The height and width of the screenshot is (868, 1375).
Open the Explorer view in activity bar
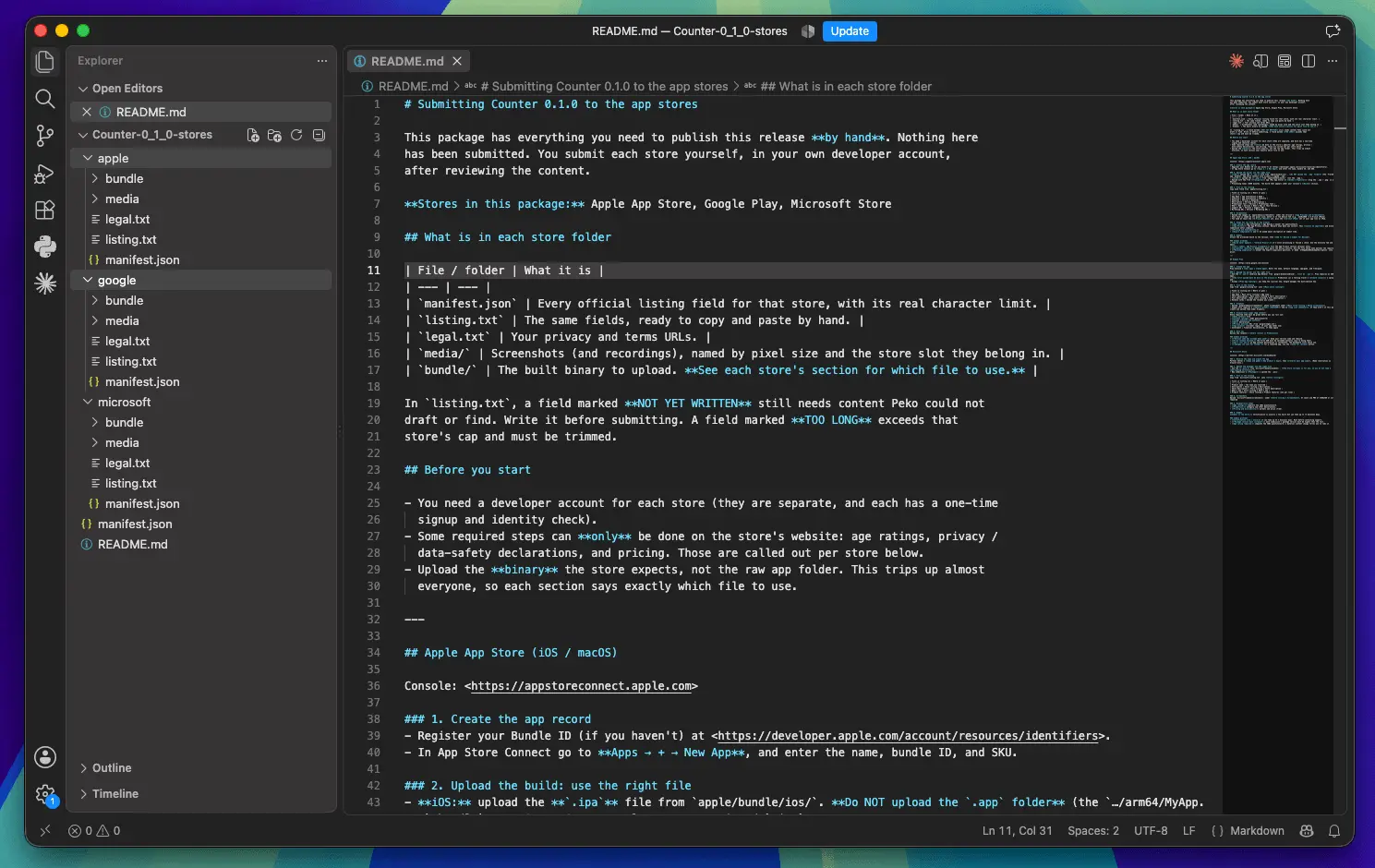(44, 62)
